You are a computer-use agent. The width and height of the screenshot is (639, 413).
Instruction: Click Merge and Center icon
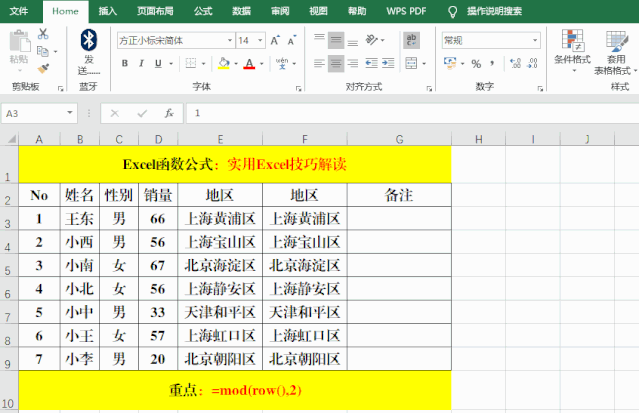click(411, 63)
